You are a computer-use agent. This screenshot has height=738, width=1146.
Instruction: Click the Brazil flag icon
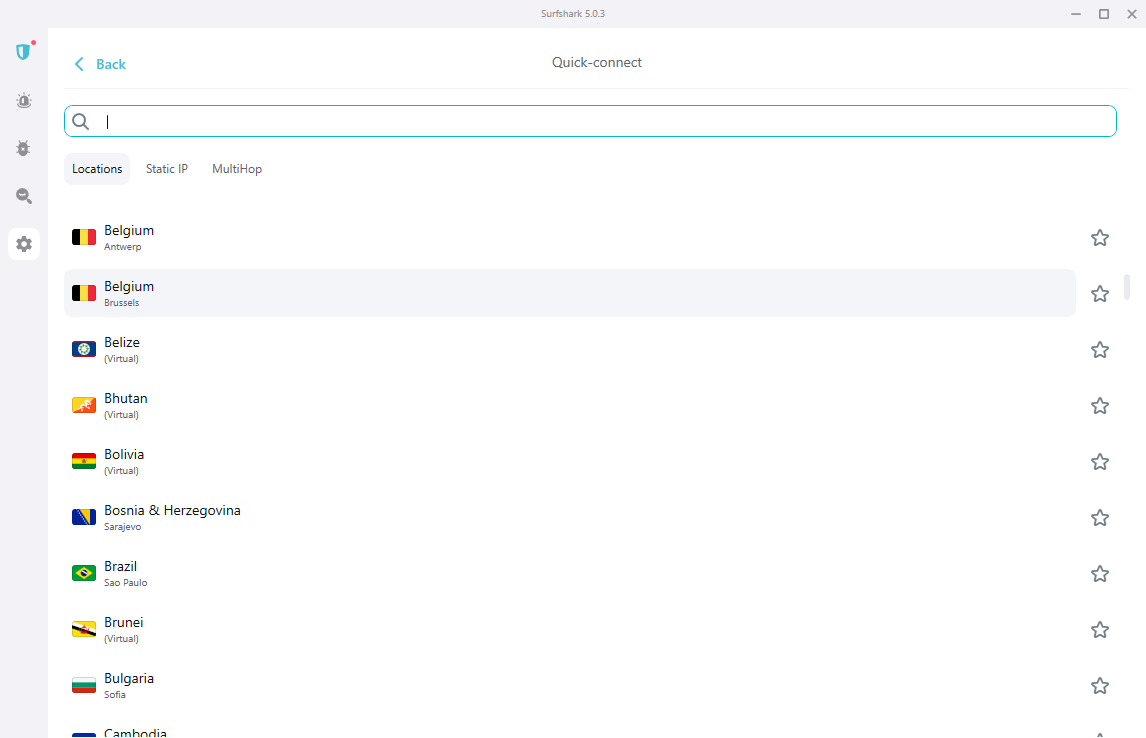[x=84, y=573]
